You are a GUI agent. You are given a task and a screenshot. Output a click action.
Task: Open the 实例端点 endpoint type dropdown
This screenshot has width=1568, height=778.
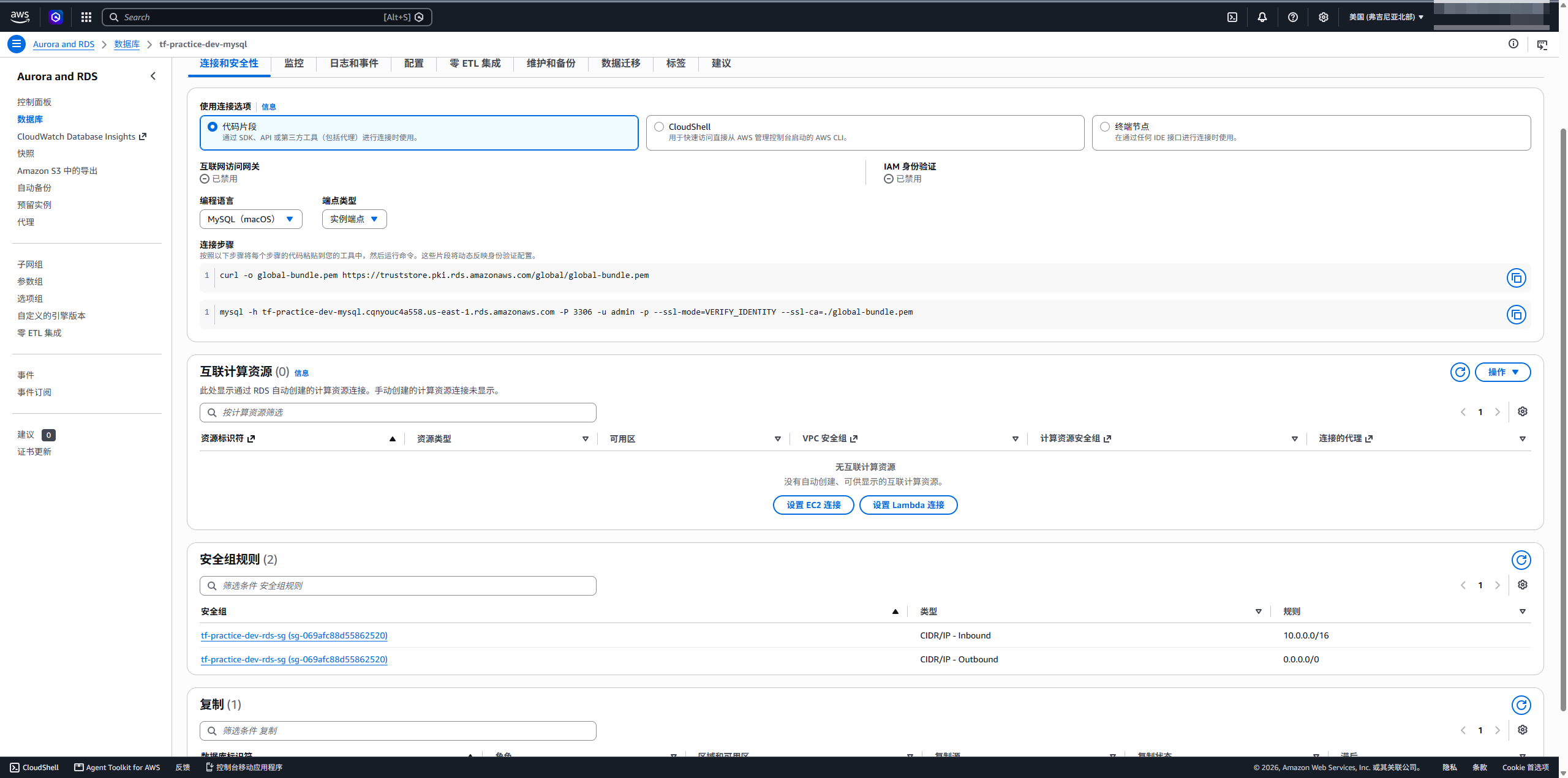click(355, 219)
